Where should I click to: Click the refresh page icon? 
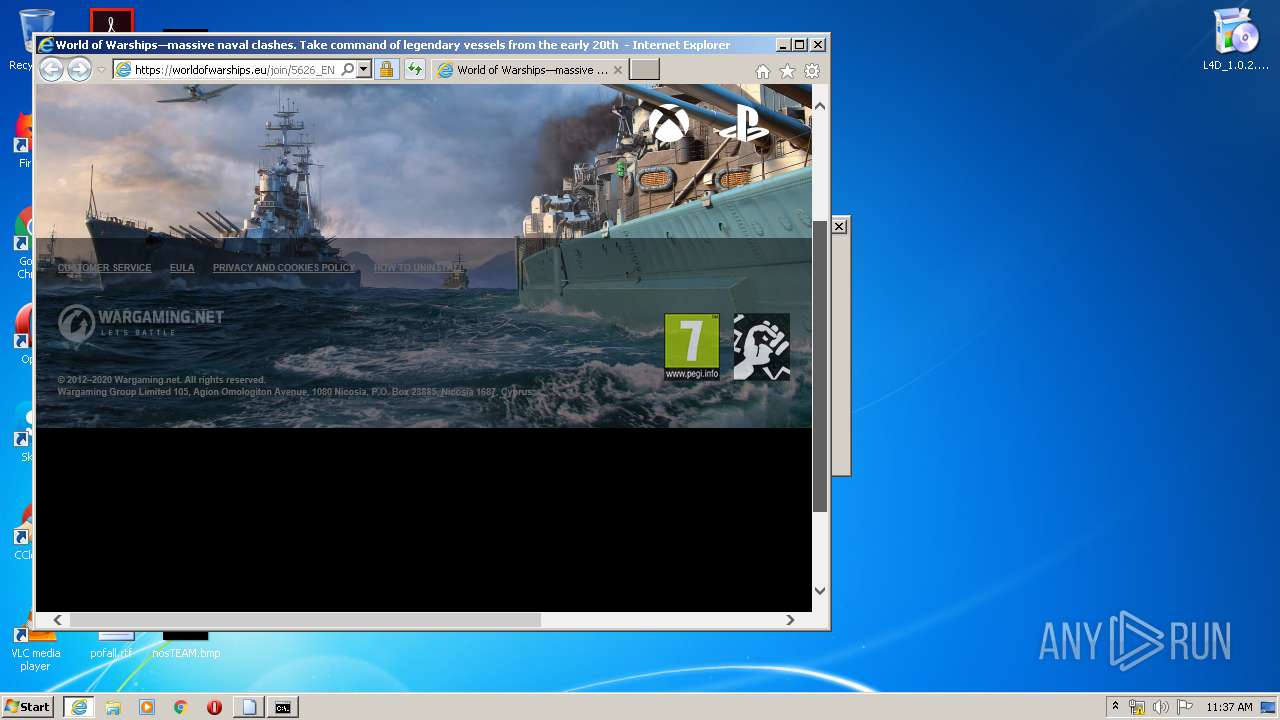414,70
